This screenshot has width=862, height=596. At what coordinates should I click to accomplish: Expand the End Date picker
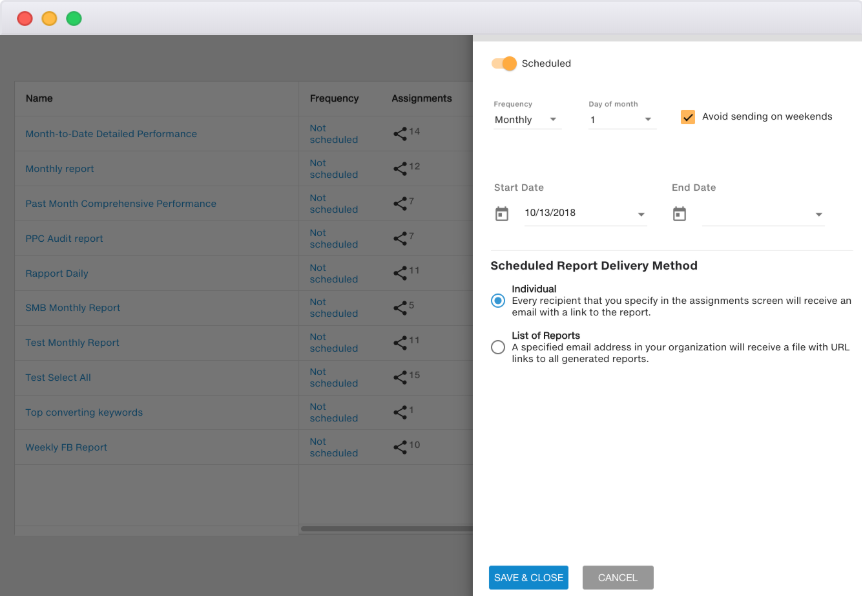tap(819, 212)
